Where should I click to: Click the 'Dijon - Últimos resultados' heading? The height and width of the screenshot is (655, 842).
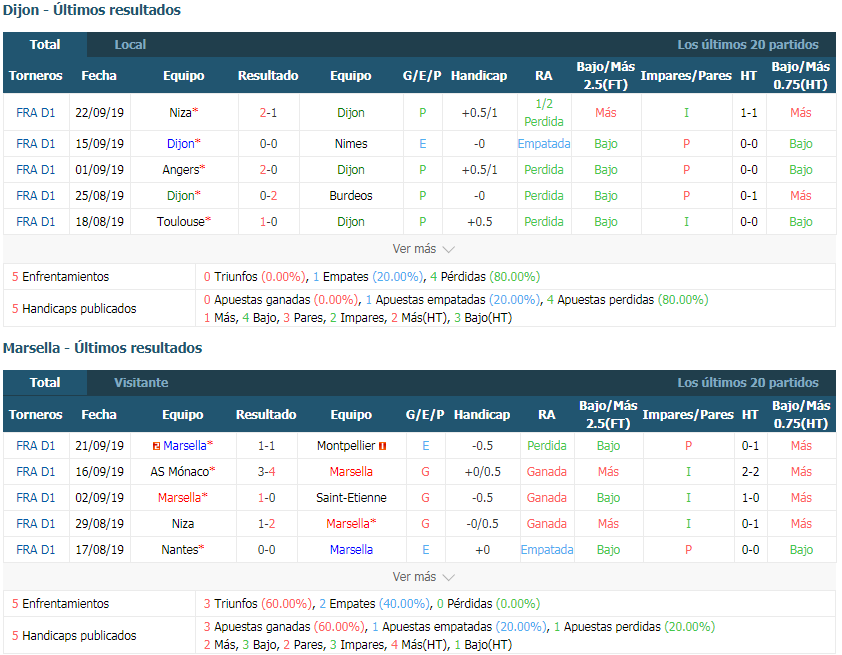[x=92, y=10]
